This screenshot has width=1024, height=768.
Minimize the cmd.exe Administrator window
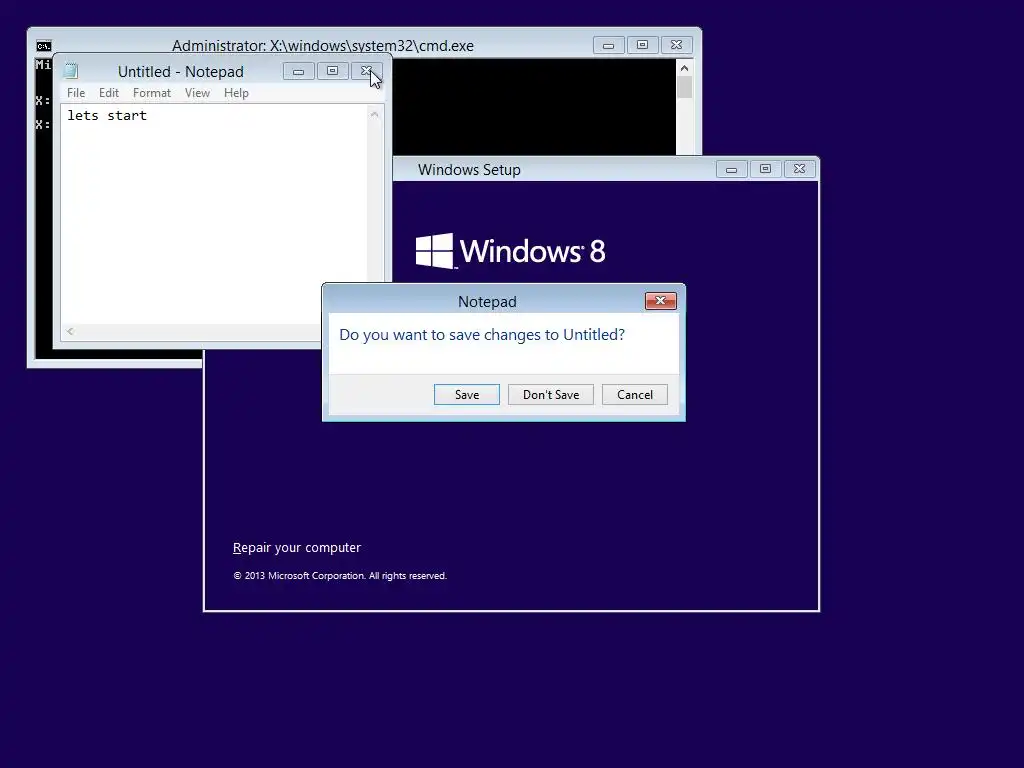point(609,45)
